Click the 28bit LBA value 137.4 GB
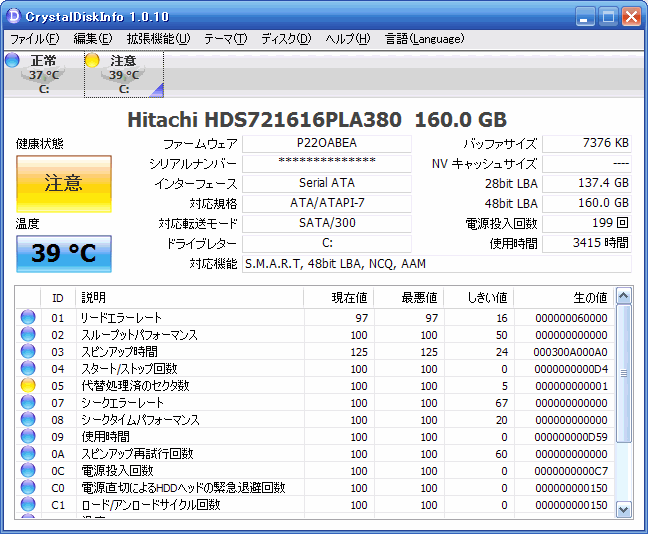Image resolution: width=648 pixels, height=534 pixels. pyautogui.click(x=587, y=184)
